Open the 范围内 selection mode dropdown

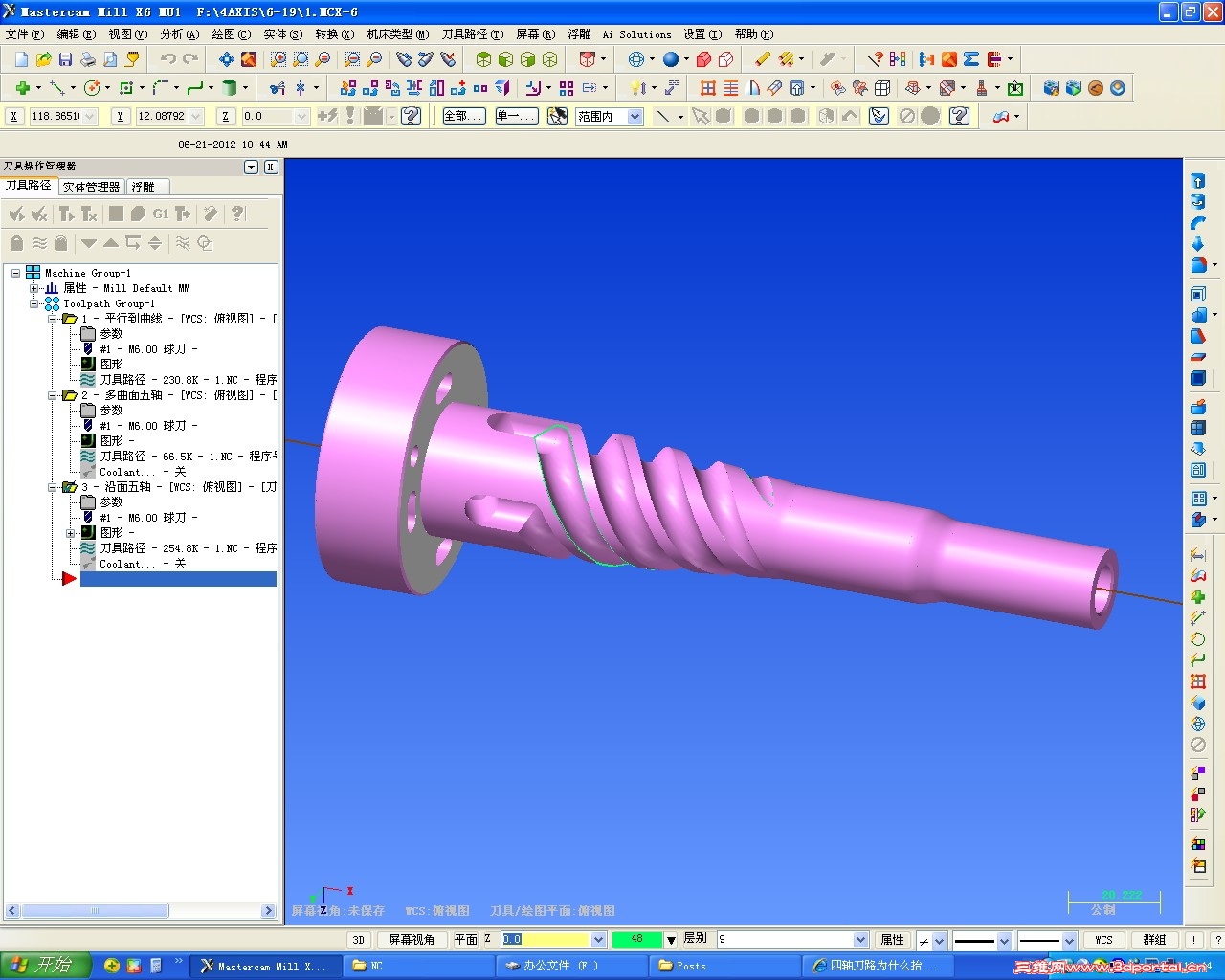coord(635,117)
